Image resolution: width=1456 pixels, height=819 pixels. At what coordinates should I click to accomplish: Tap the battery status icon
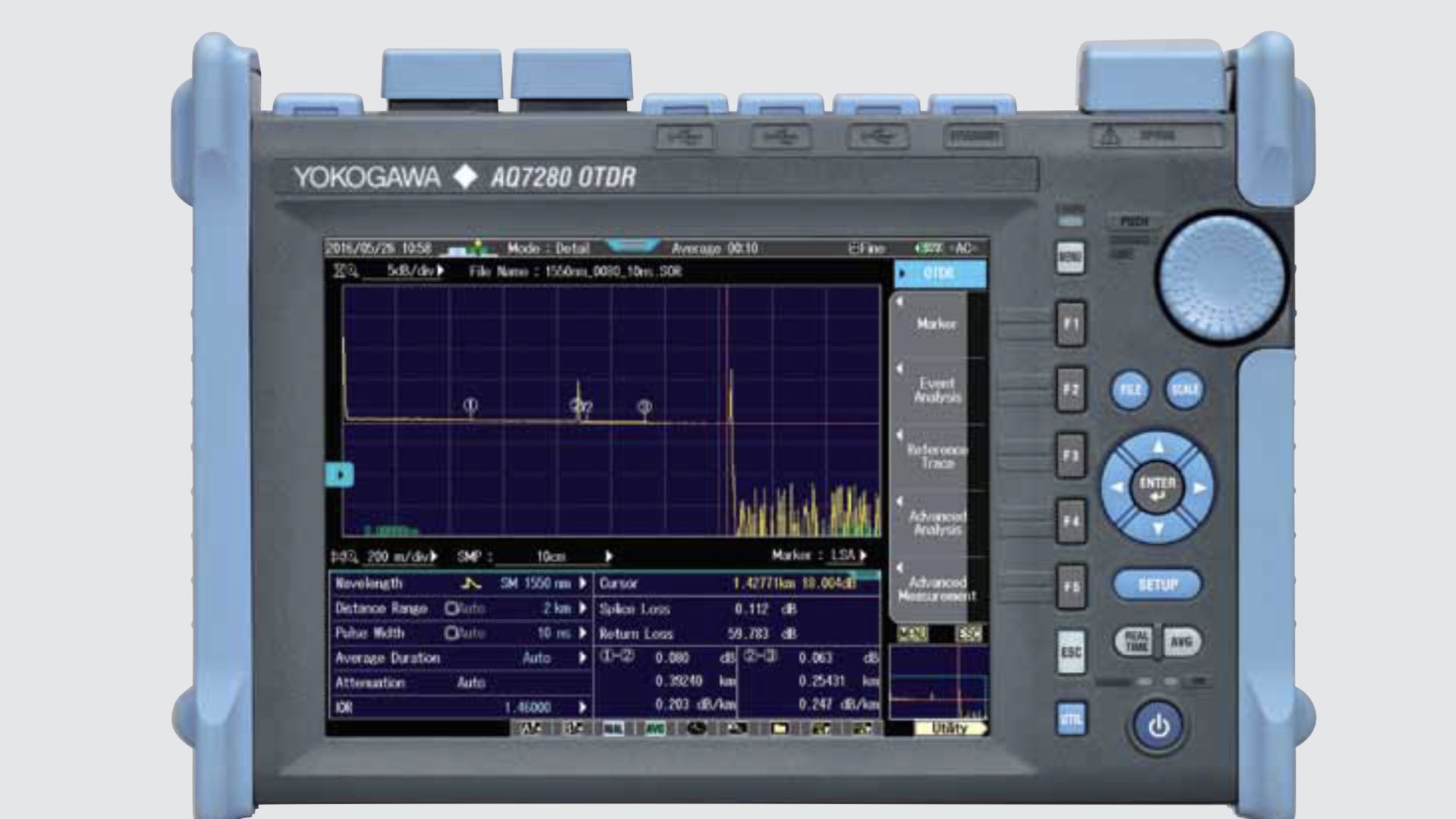pyautogui.click(x=927, y=248)
